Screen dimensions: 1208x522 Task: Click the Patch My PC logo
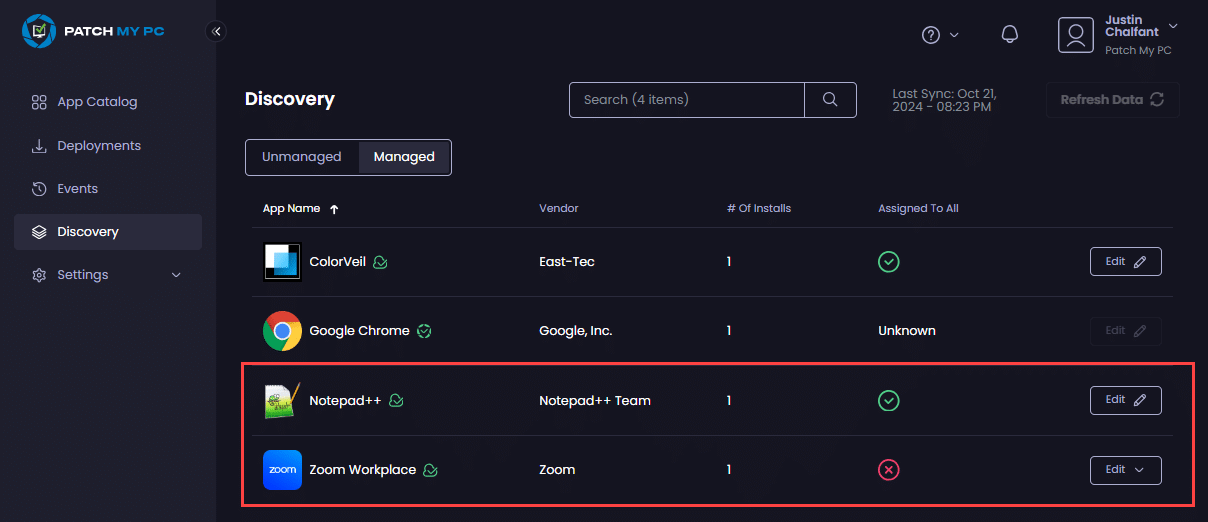pos(93,31)
